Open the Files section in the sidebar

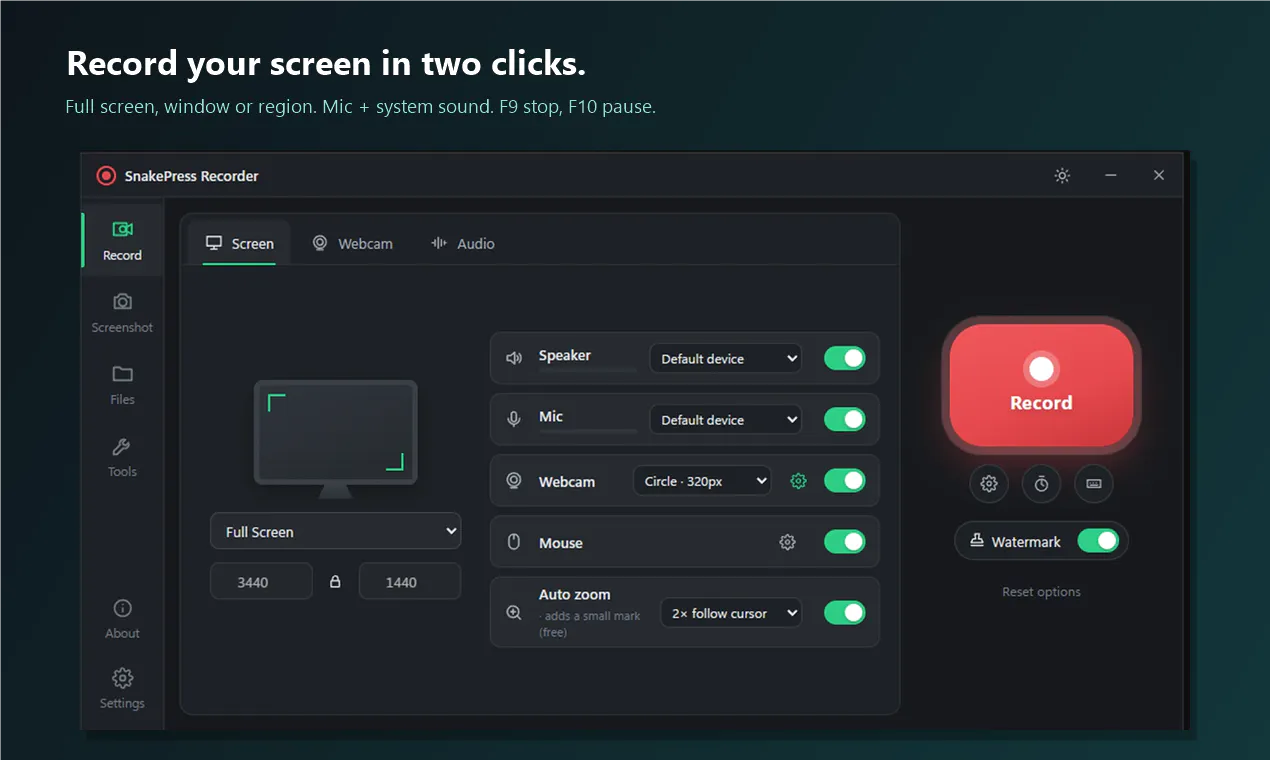click(122, 384)
